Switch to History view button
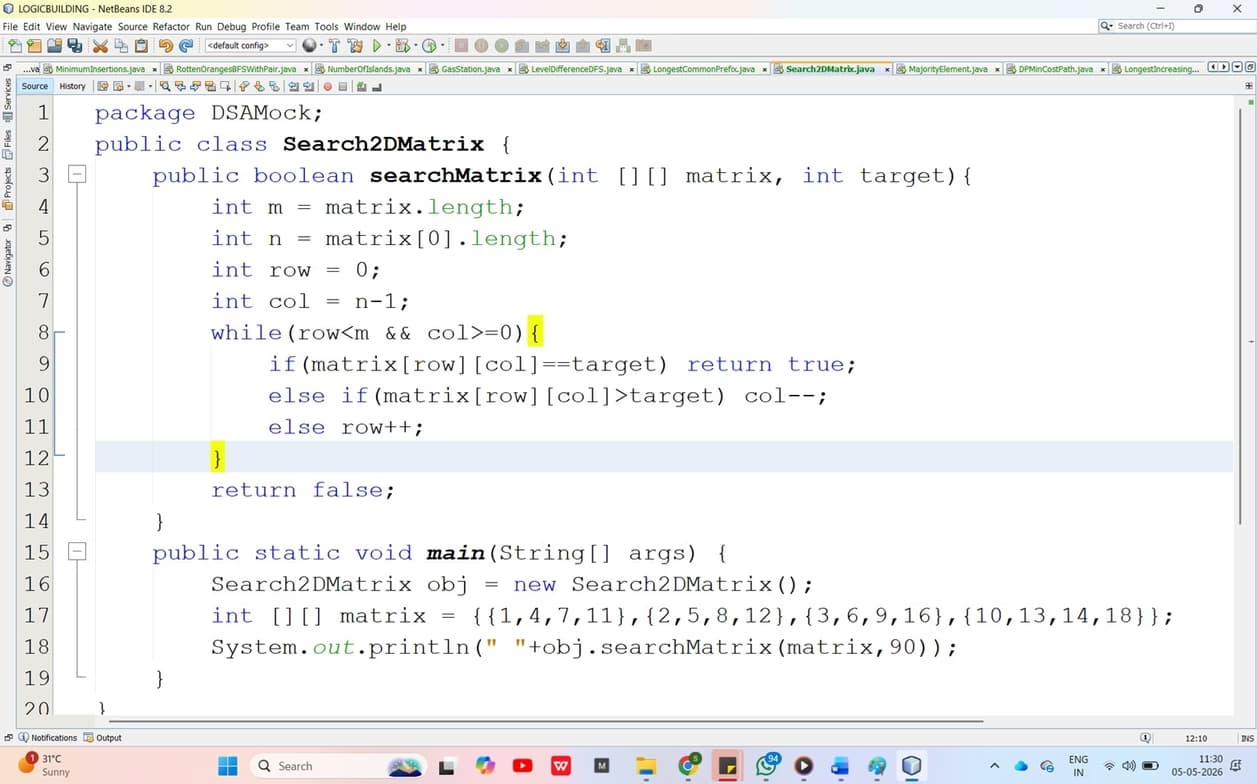 point(72,86)
